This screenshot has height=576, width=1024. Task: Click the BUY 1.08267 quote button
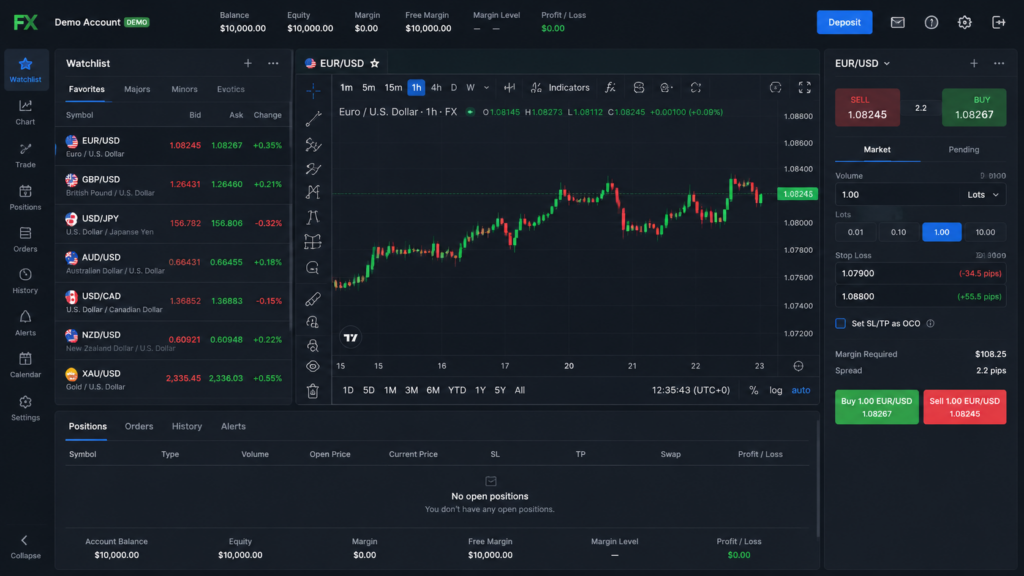[974, 108]
